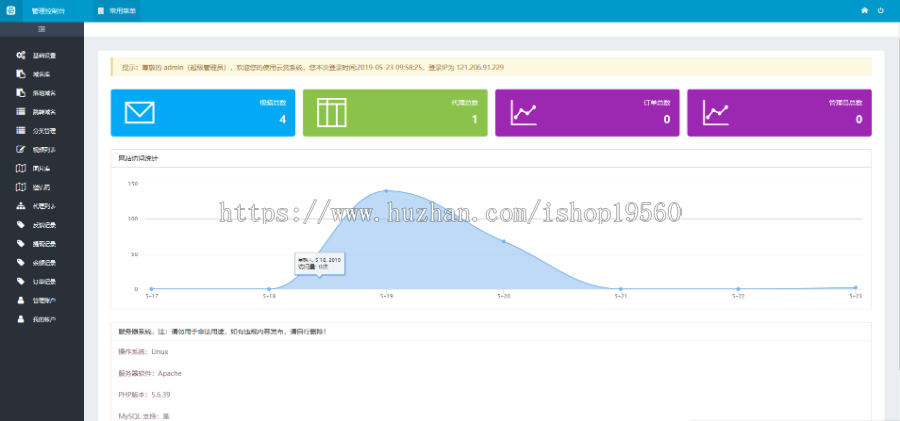
Task: Collapse the sidebar with the hamburger toggle
Action: tap(41, 29)
